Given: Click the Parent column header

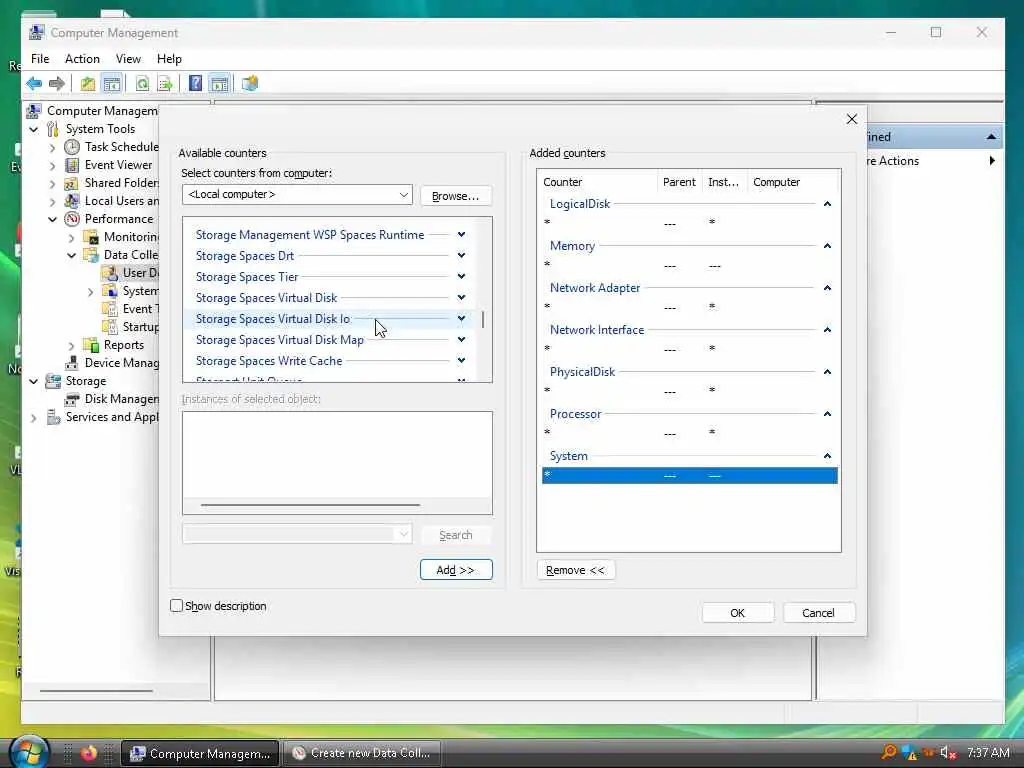Looking at the screenshot, I should coord(679,182).
